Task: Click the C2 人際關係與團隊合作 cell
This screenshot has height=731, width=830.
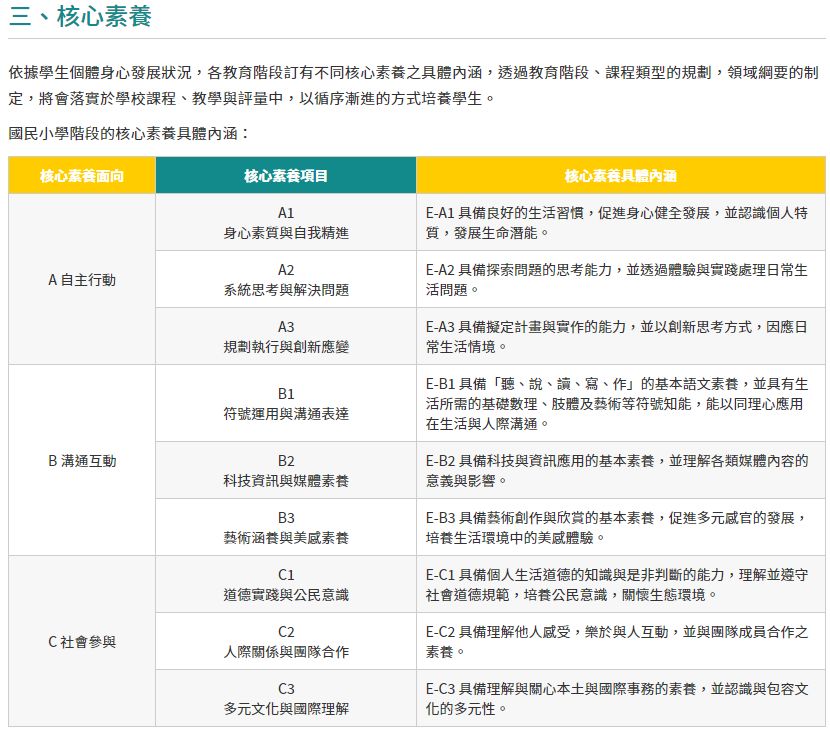Action: click(286, 642)
